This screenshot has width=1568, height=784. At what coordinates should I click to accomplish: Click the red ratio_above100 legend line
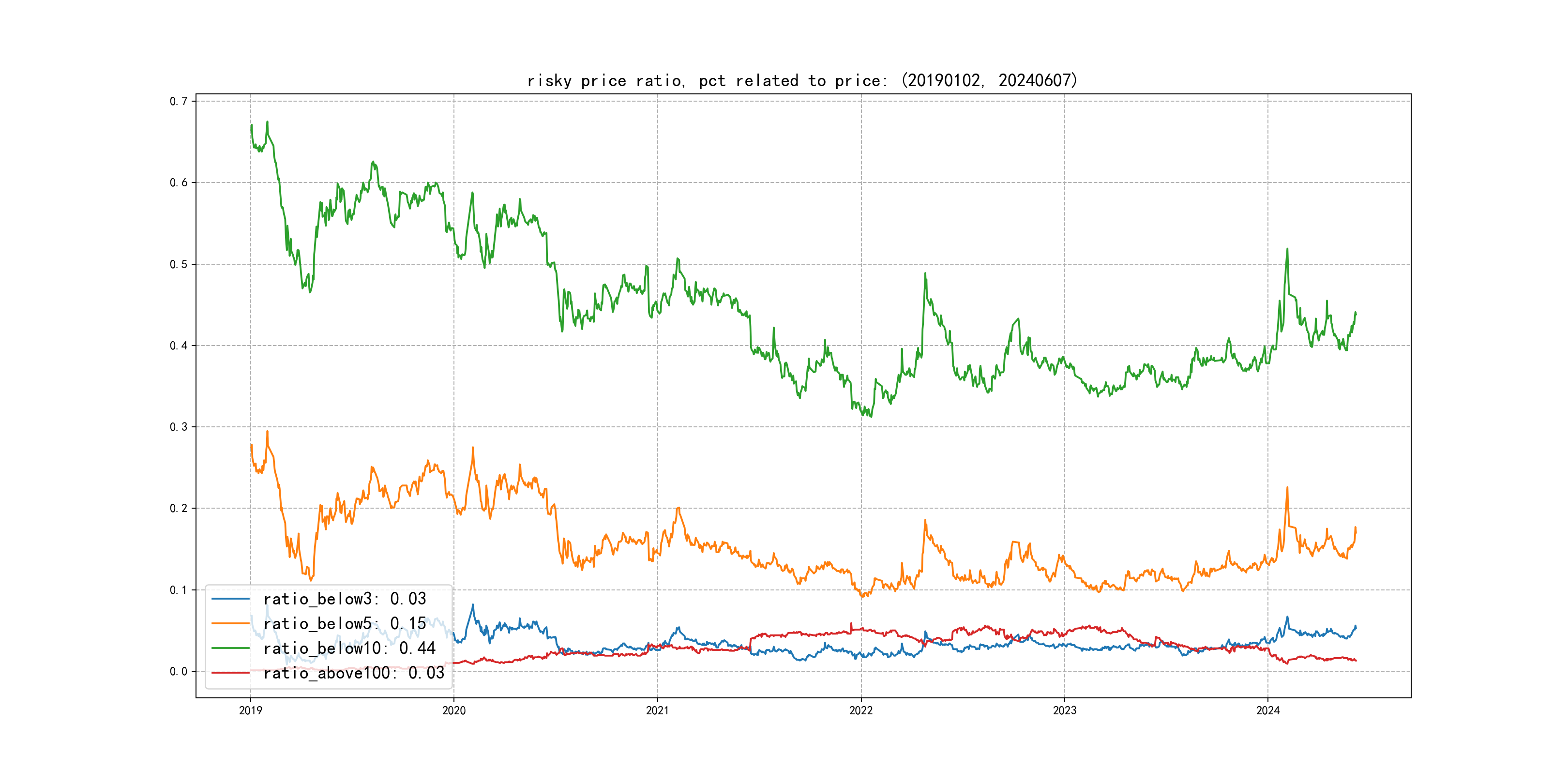click(230, 673)
